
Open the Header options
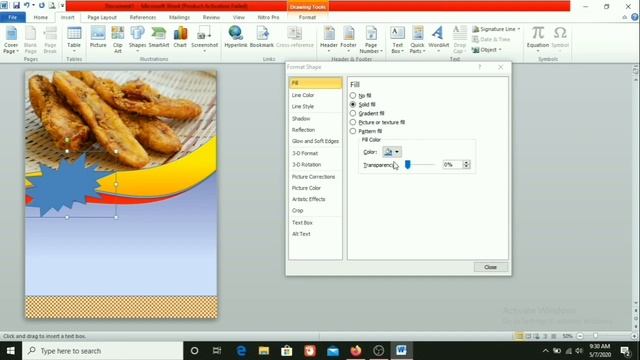coord(329,39)
